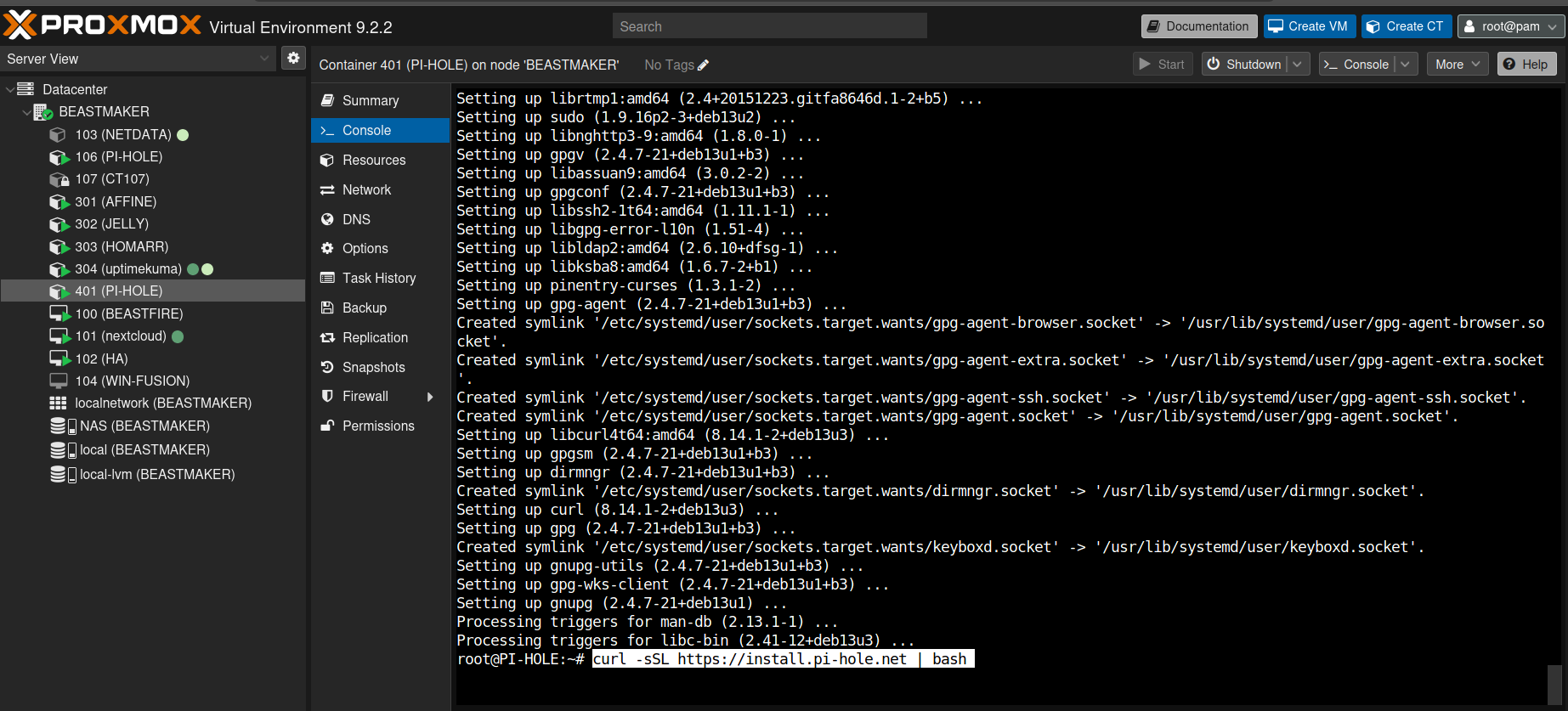Image resolution: width=1568 pixels, height=711 pixels.
Task: Click the edit tags pencil icon
Action: point(703,65)
